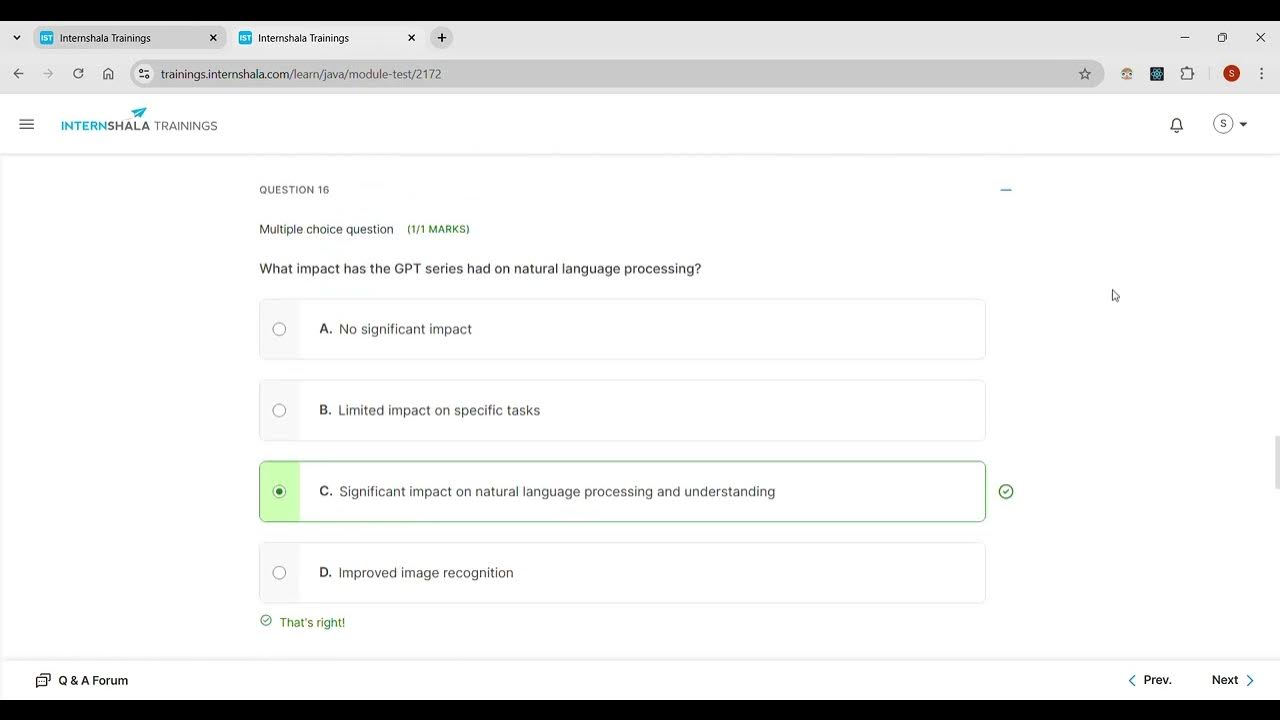Select option A No significant impact
This screenshot has width=1280, height=720.
279,329
